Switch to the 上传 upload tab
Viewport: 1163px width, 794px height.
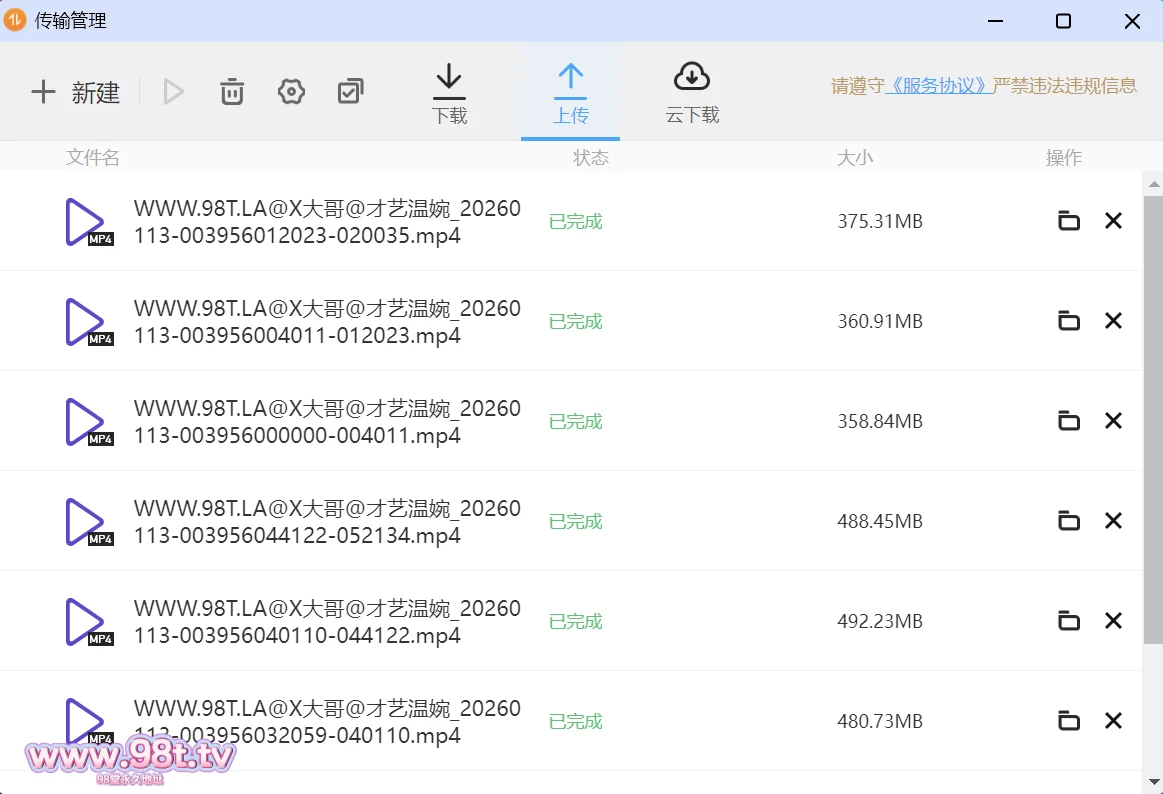[571, 92]
